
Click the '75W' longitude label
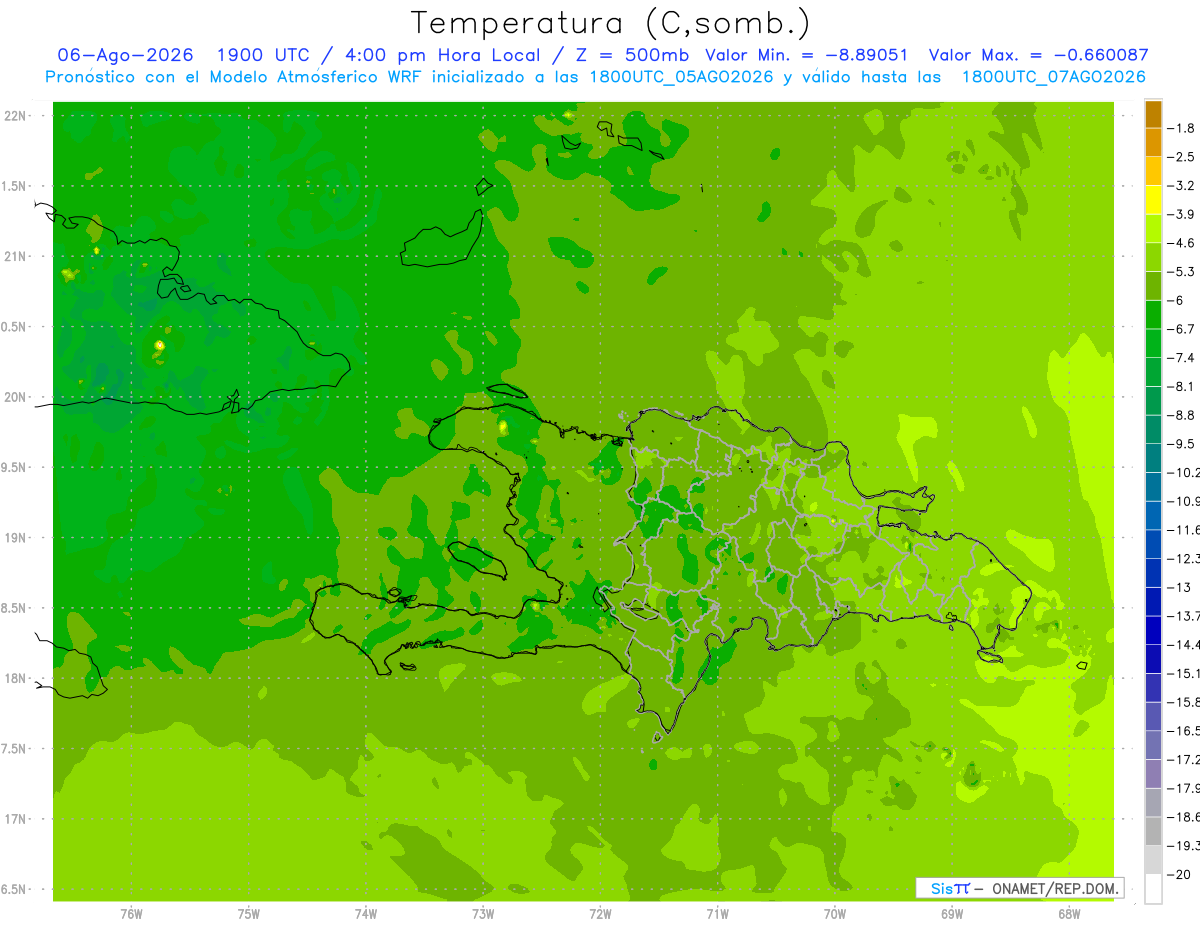(x=249, y=913)
